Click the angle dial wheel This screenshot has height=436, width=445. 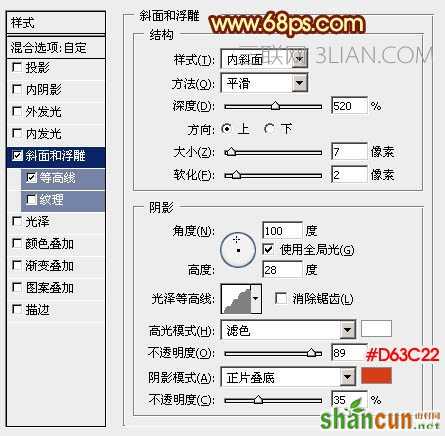tap(238, 250)
